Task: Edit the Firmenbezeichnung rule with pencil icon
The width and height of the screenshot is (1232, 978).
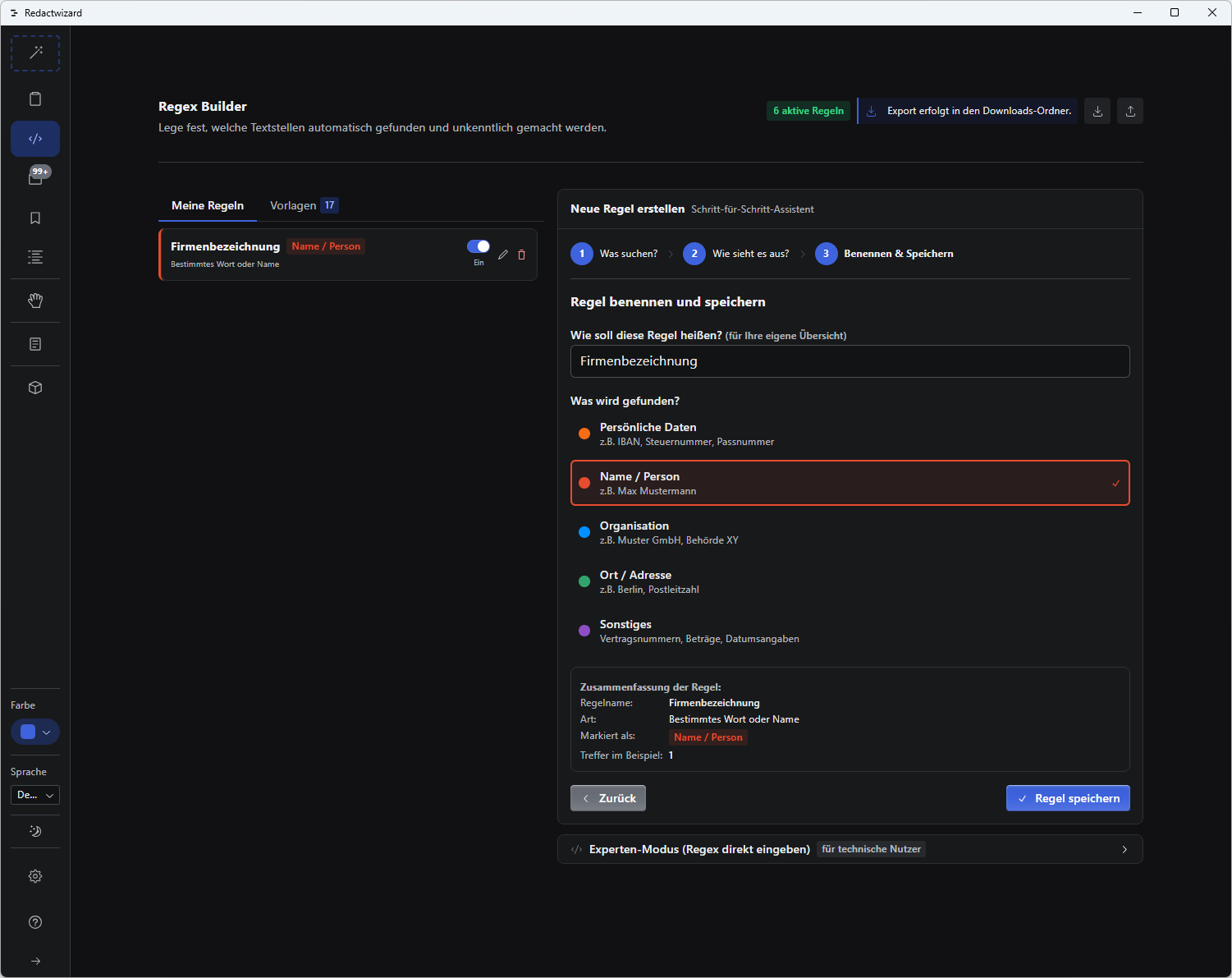Action: (x=503, y=255)
